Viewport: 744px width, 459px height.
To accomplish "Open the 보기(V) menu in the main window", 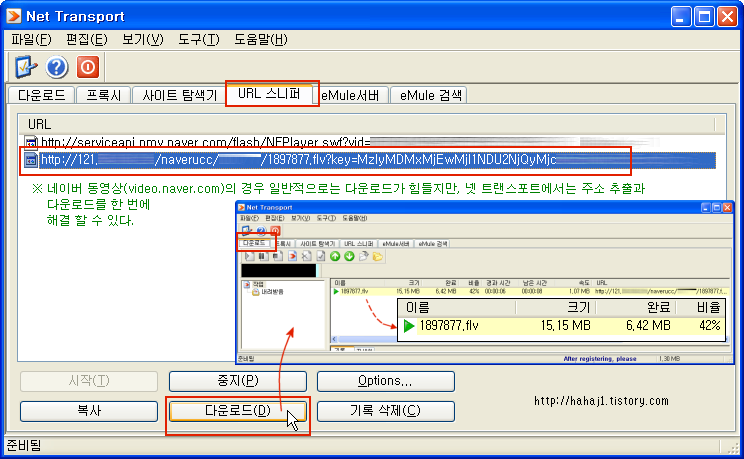I will (x=143, y=39).
